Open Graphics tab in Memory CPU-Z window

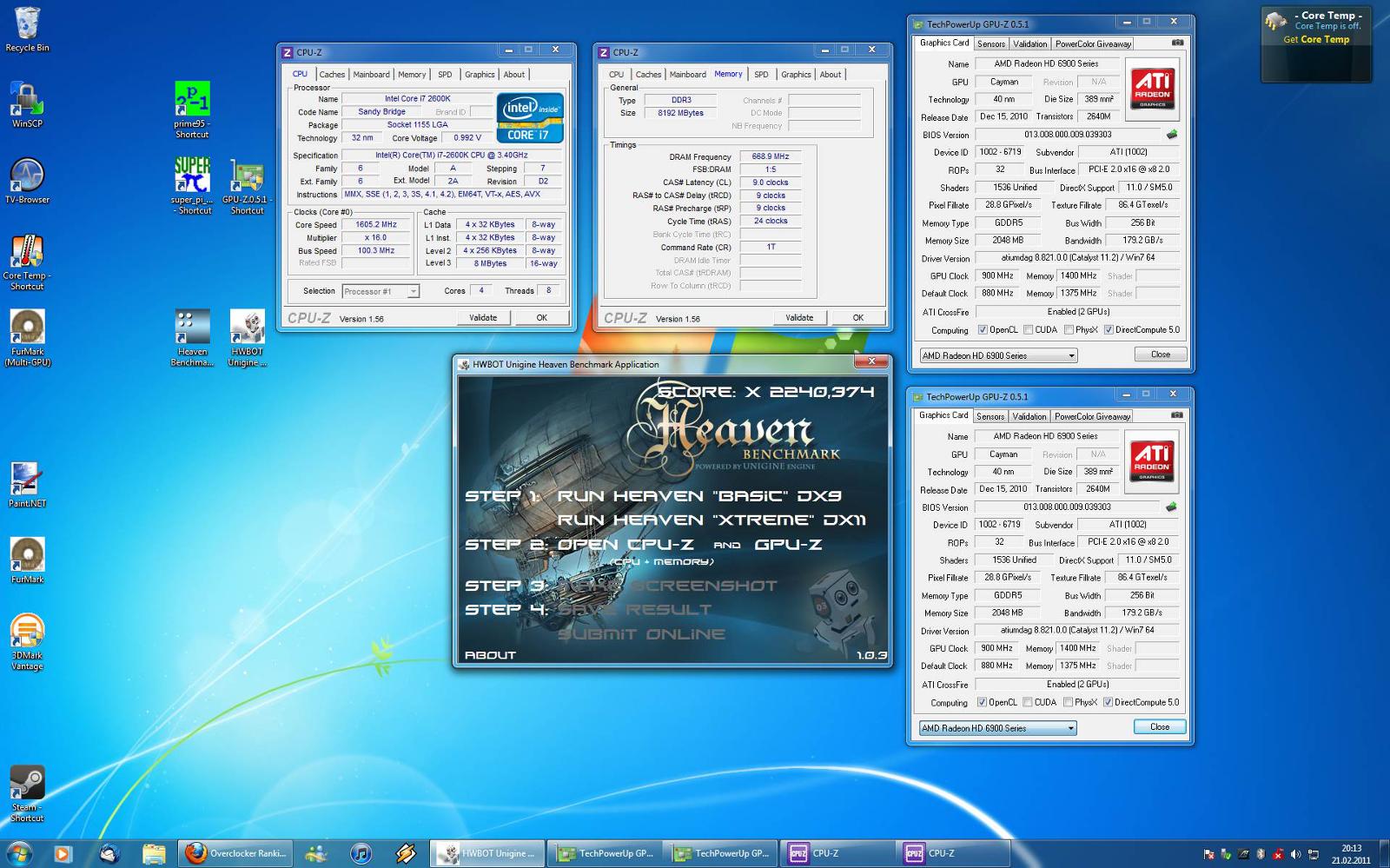coord(796,75)
